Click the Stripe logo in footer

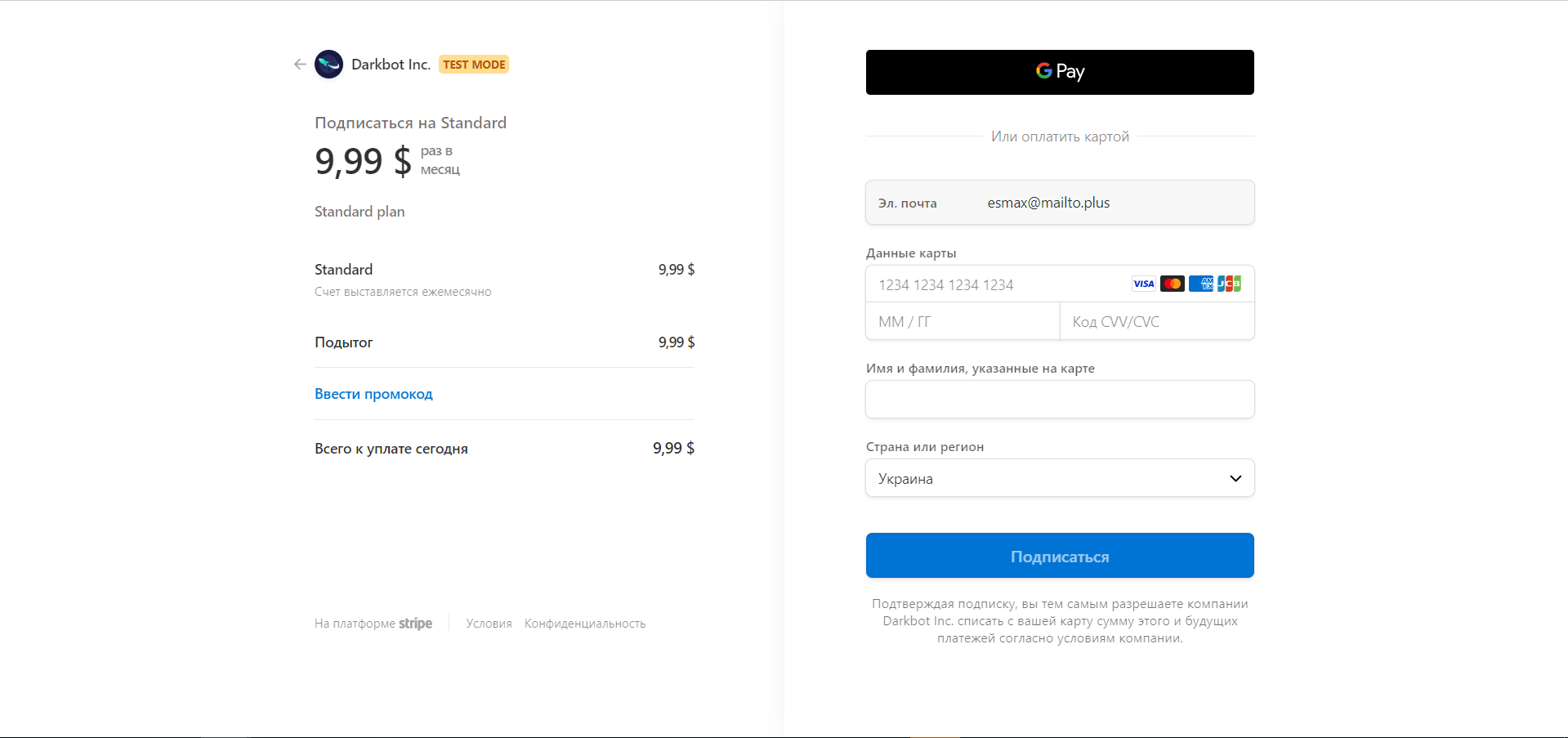[x=415, y=624]
